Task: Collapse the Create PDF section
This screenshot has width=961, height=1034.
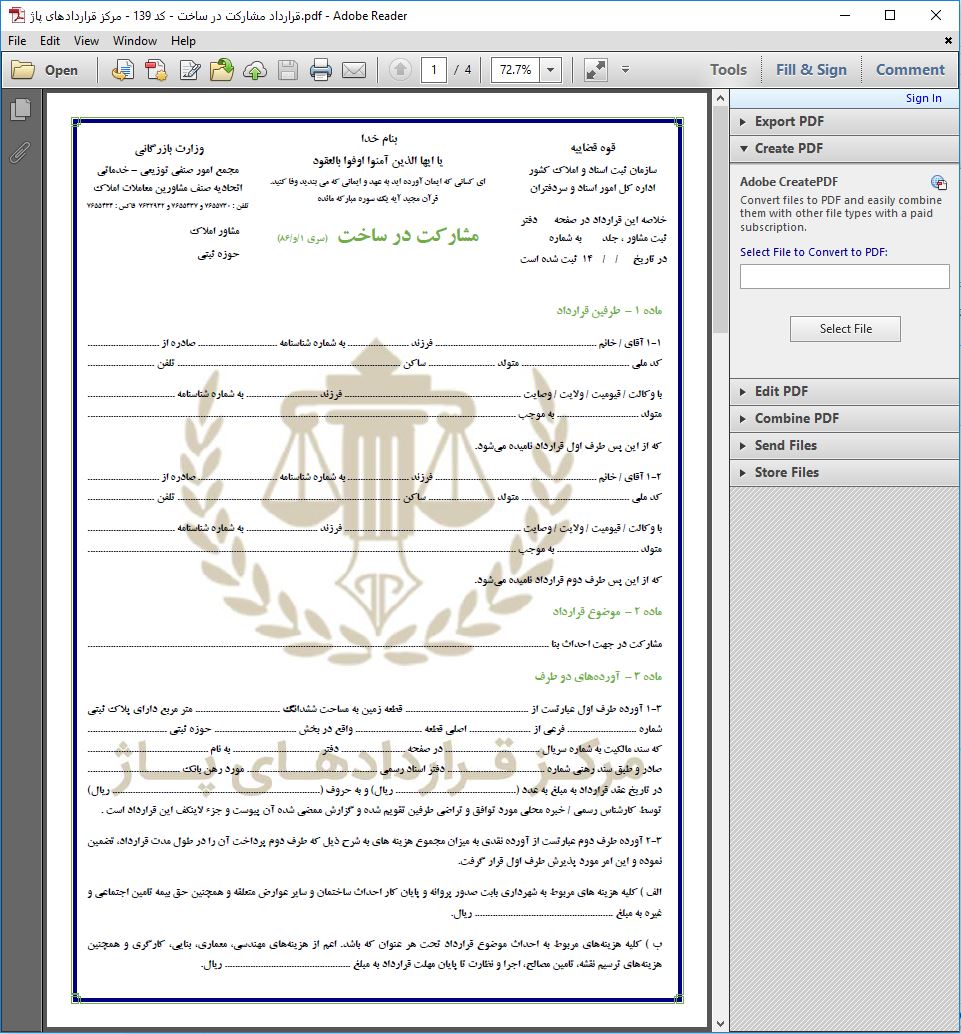Action: [x=788, y=148]
